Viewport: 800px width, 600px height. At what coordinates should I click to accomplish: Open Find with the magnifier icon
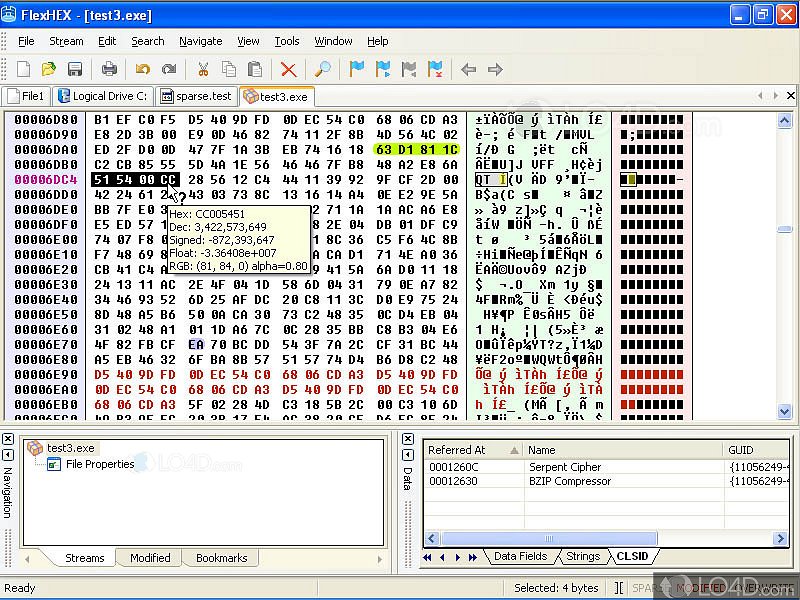tap(322, 69)
